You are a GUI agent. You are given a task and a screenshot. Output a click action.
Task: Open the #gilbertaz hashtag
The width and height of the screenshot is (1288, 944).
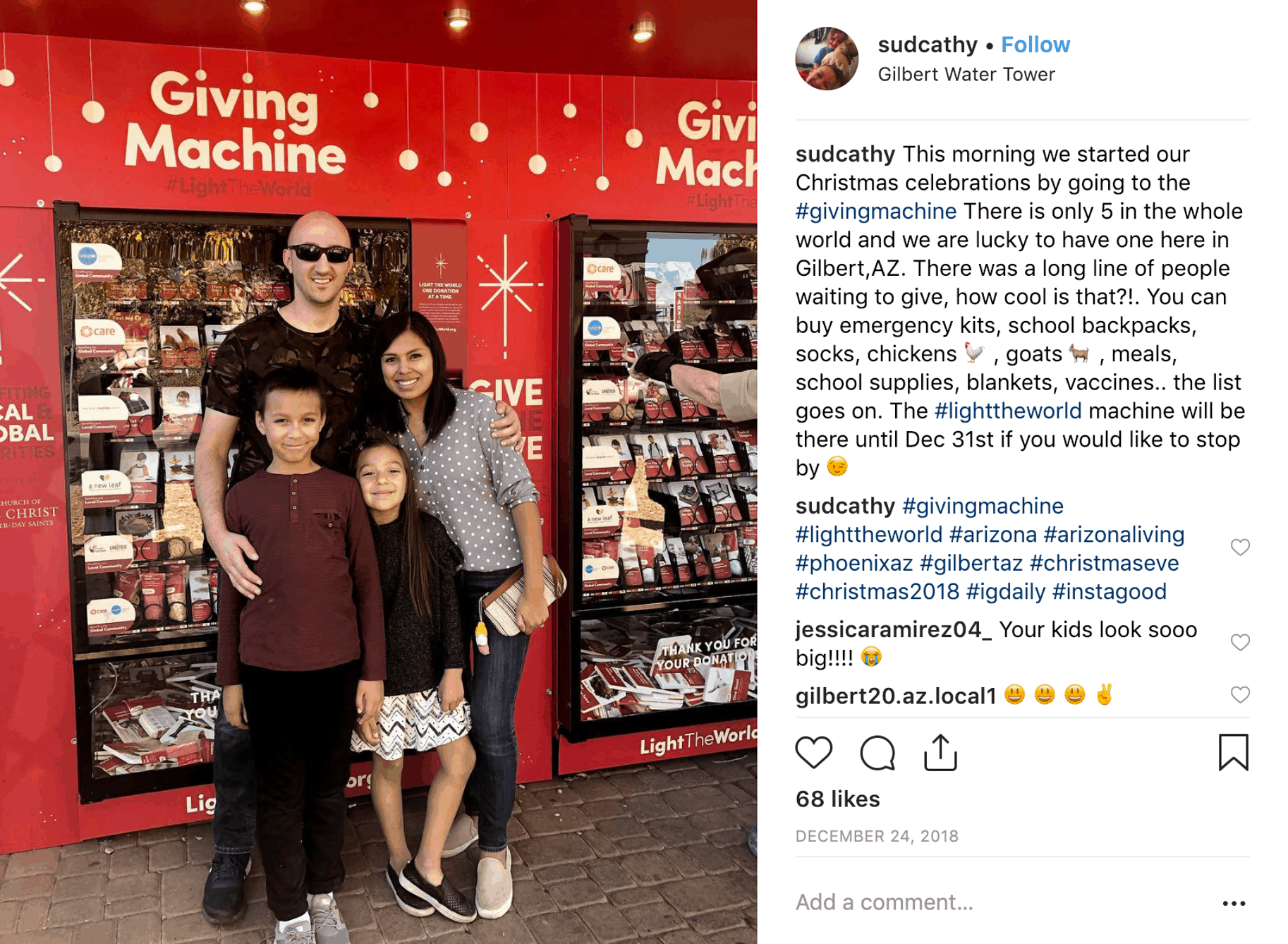(x=971, y=563)
